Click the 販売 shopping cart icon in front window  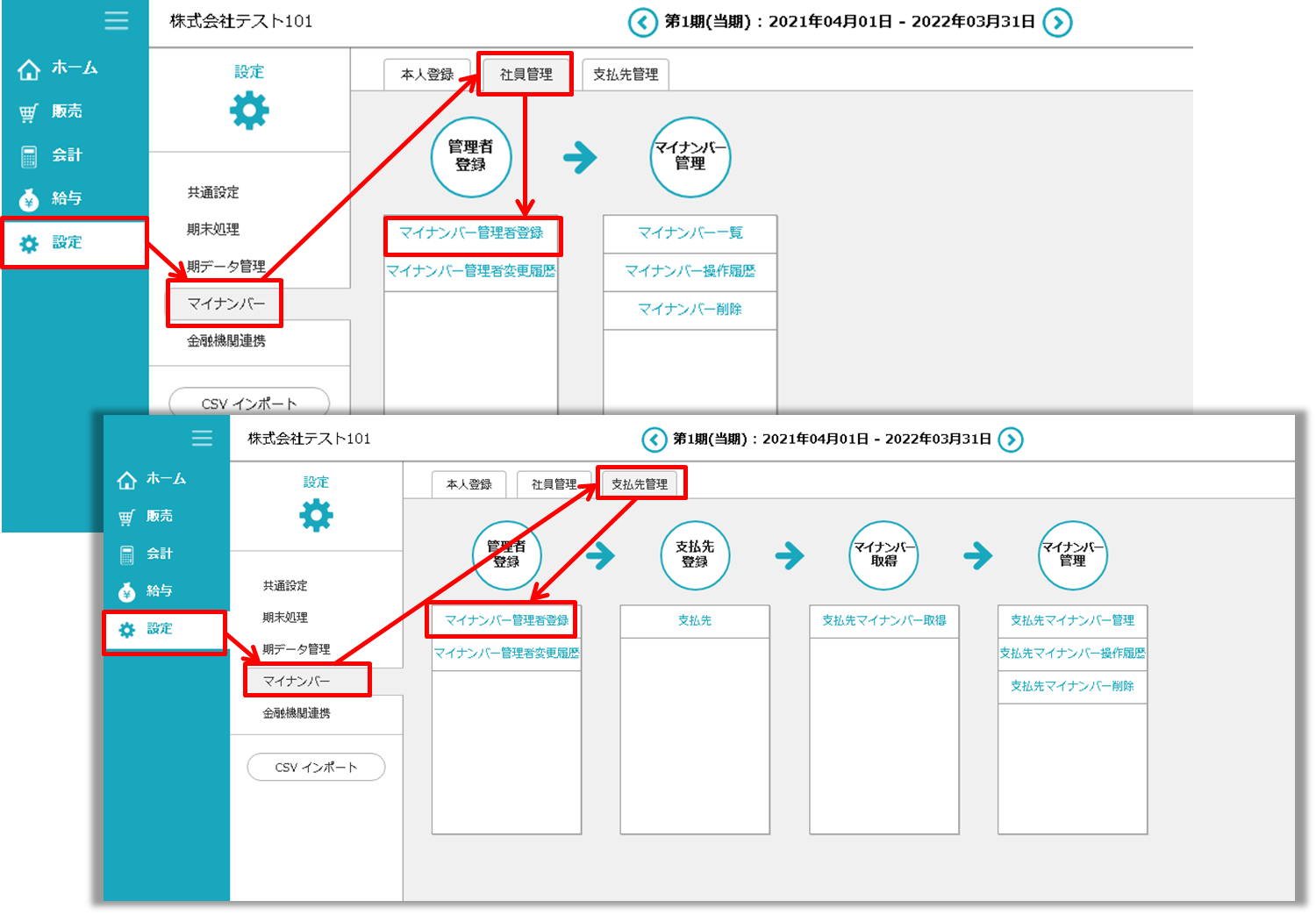tap(127, 518)
